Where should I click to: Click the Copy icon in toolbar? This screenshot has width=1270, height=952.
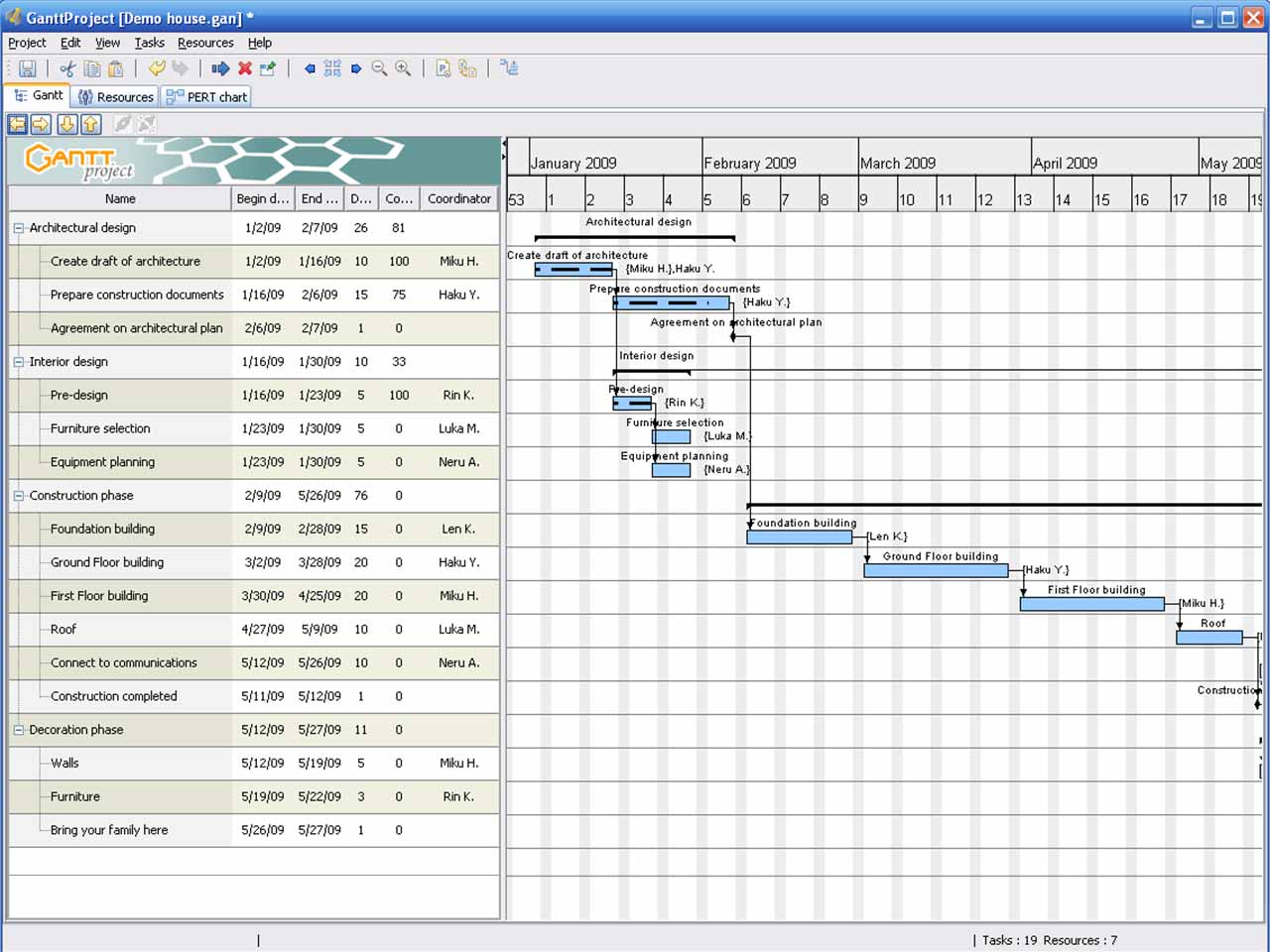[92, 68]
